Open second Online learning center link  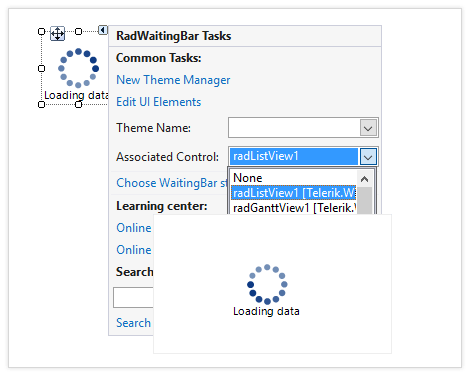click(x=134, y=250)
